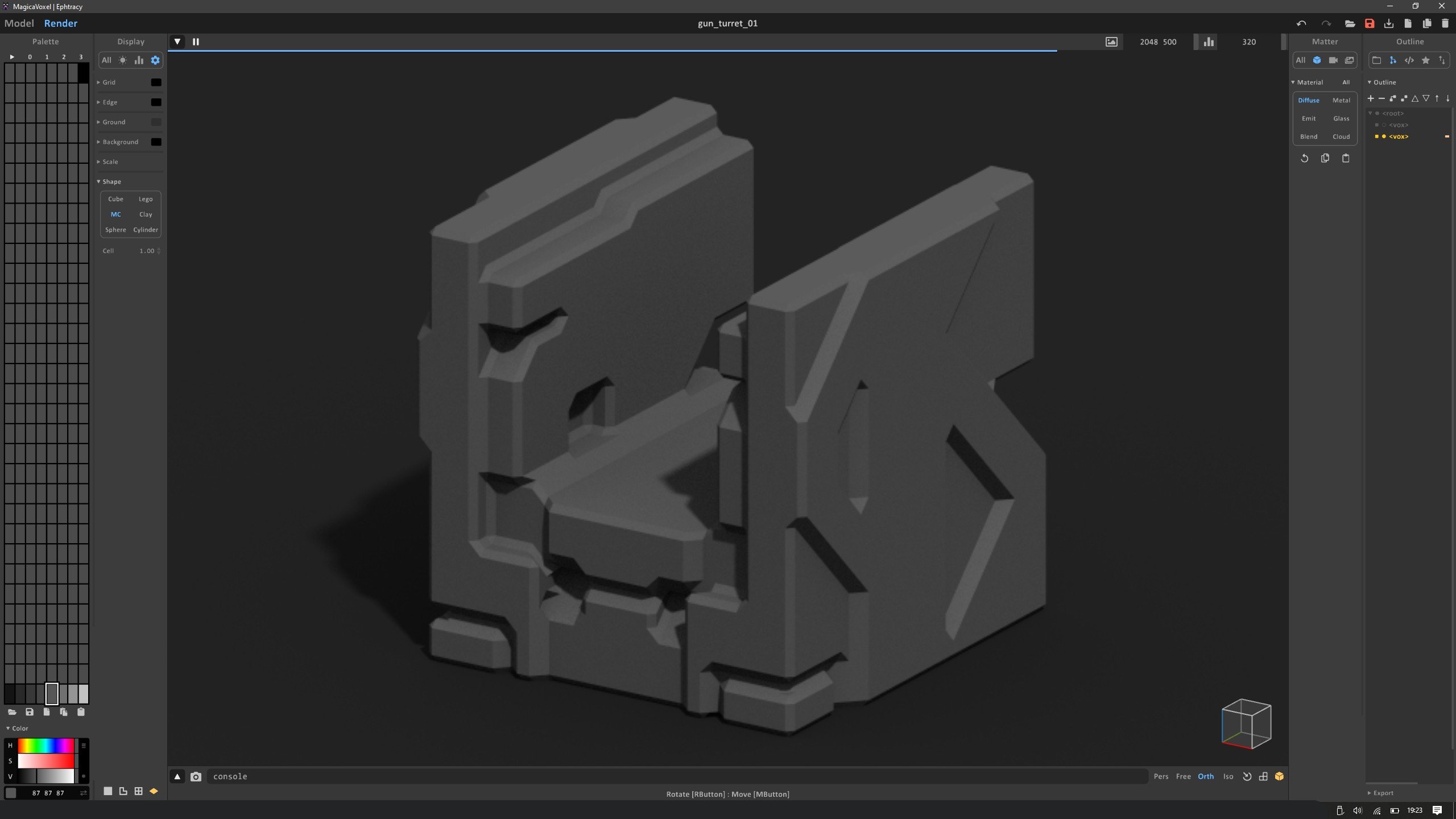The height and width of the screenshot is (819, 1456).
Task: Click the up-down arrows icon in Outline panel
Action: 1442,60
